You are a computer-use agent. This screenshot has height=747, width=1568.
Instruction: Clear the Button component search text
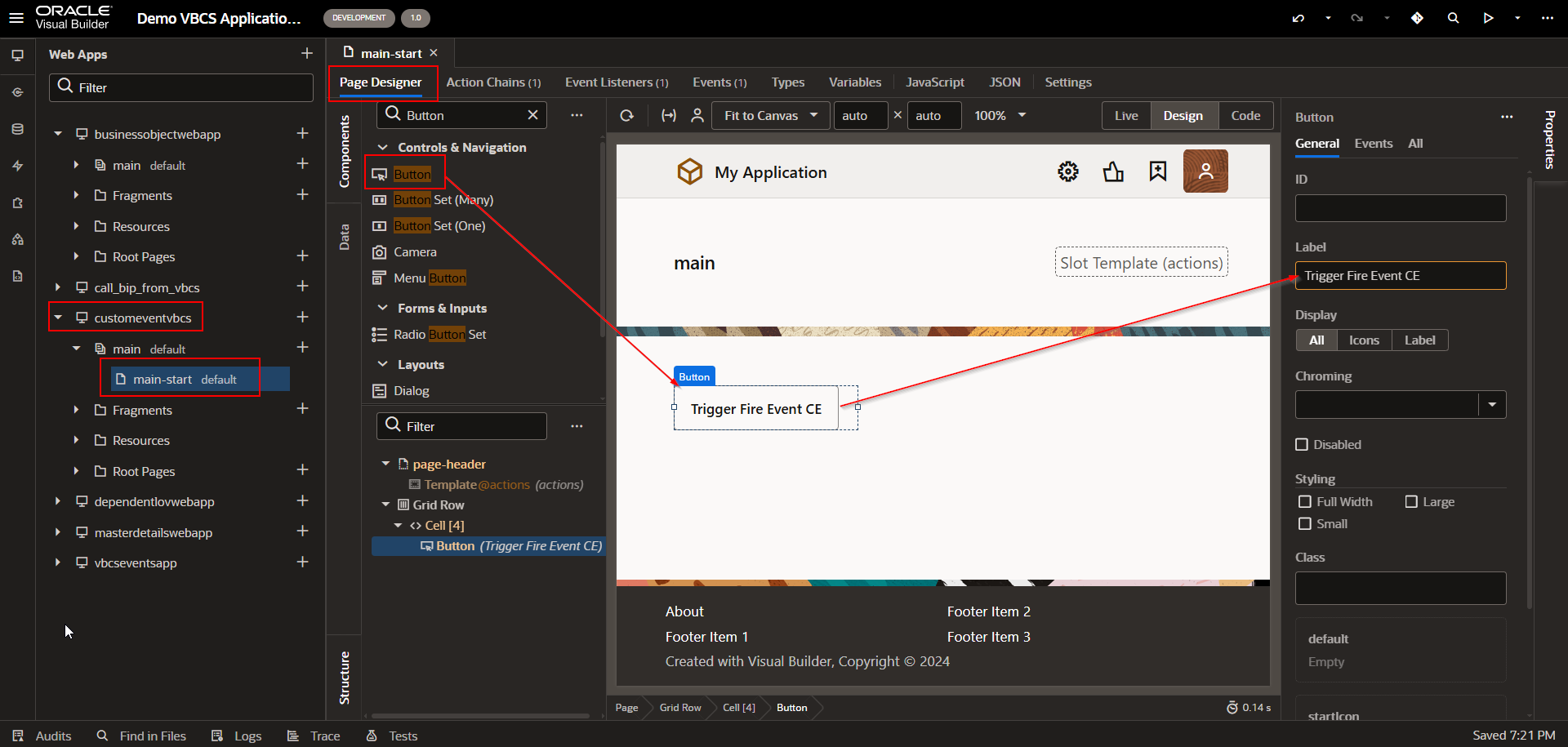click(532, 115)
